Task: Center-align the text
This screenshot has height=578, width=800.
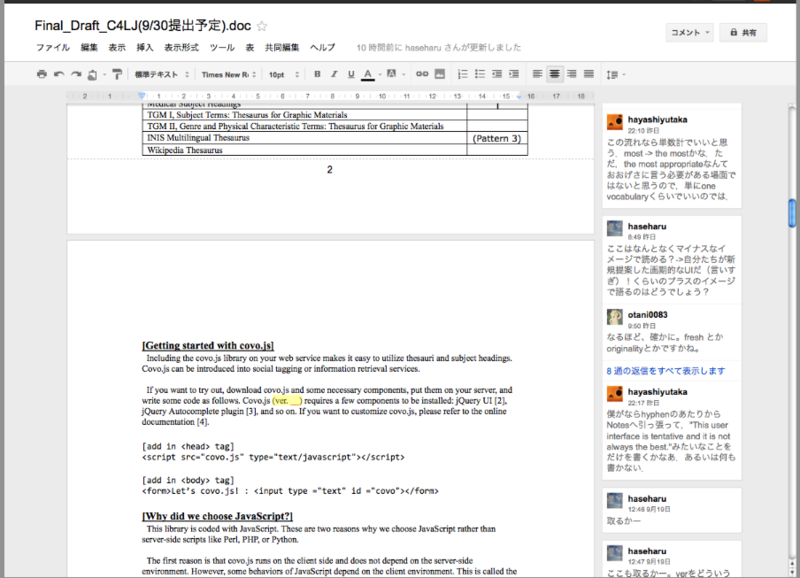Action: [x=554, y=74]
